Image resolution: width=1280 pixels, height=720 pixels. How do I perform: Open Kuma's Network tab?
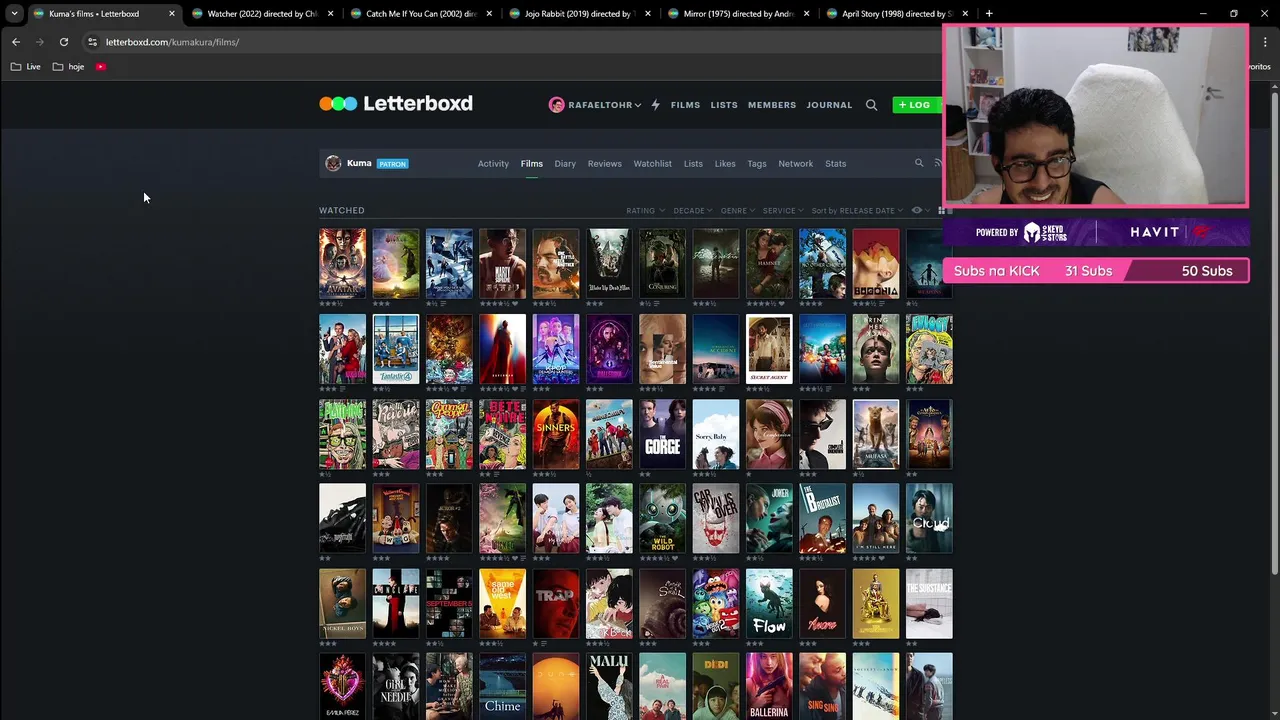coord(796,164)
